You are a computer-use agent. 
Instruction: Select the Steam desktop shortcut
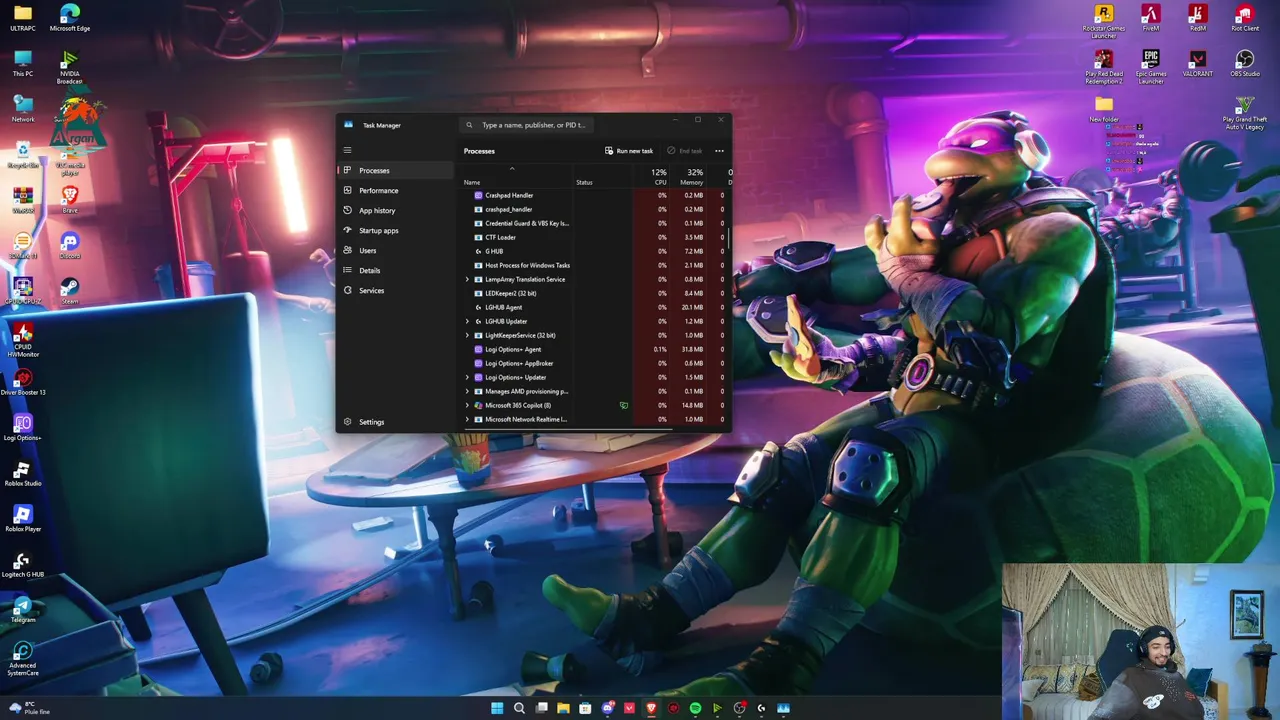69,291
